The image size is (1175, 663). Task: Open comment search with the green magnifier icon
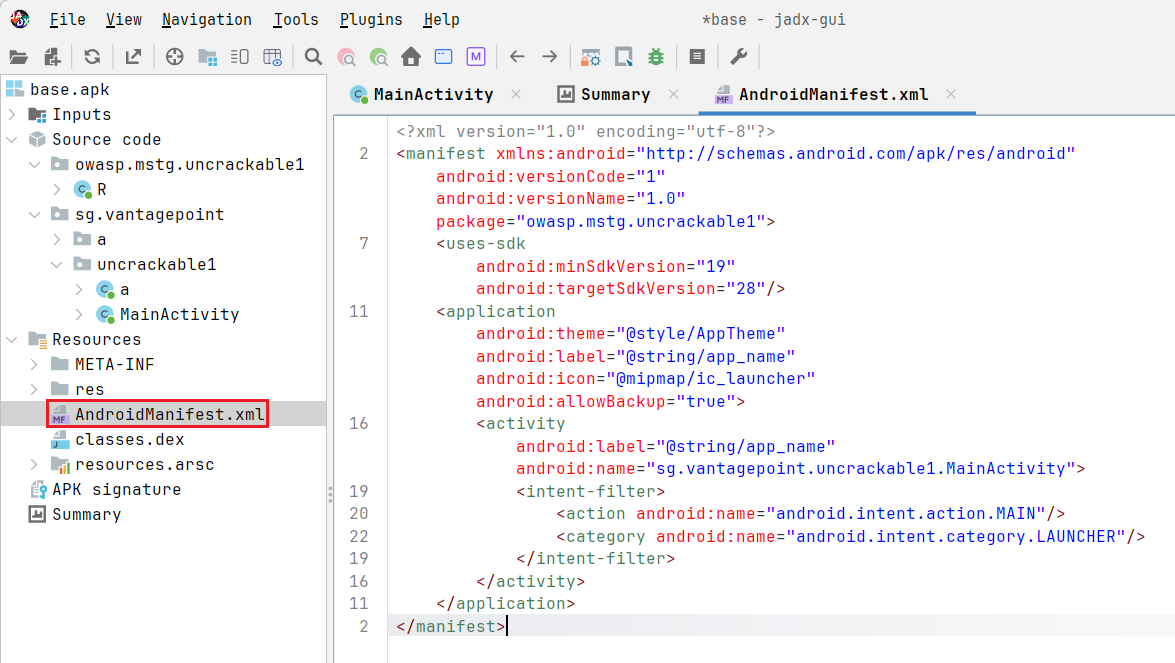pyautogui.click(x=379, y=57)
